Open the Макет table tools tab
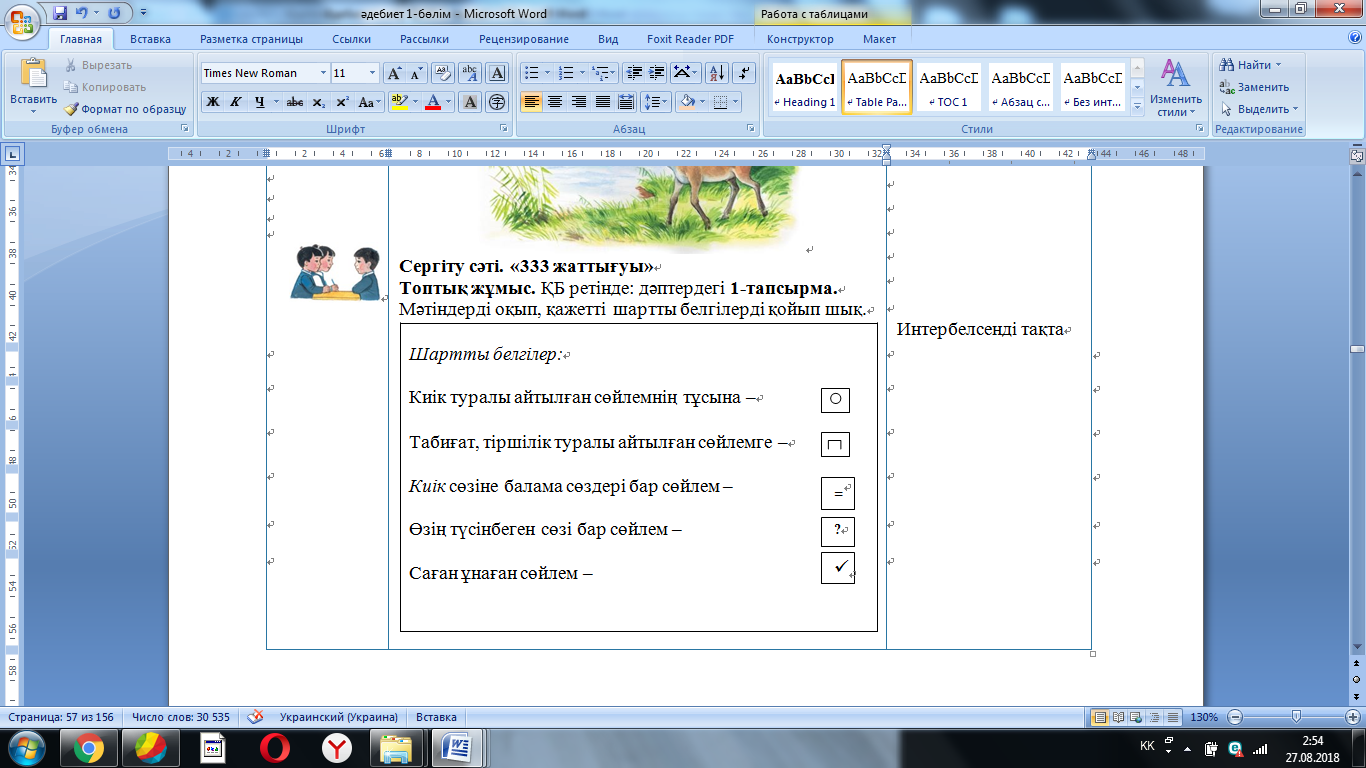The width and height of the screenshot is (1366, 768). click(x=879, y=39)
